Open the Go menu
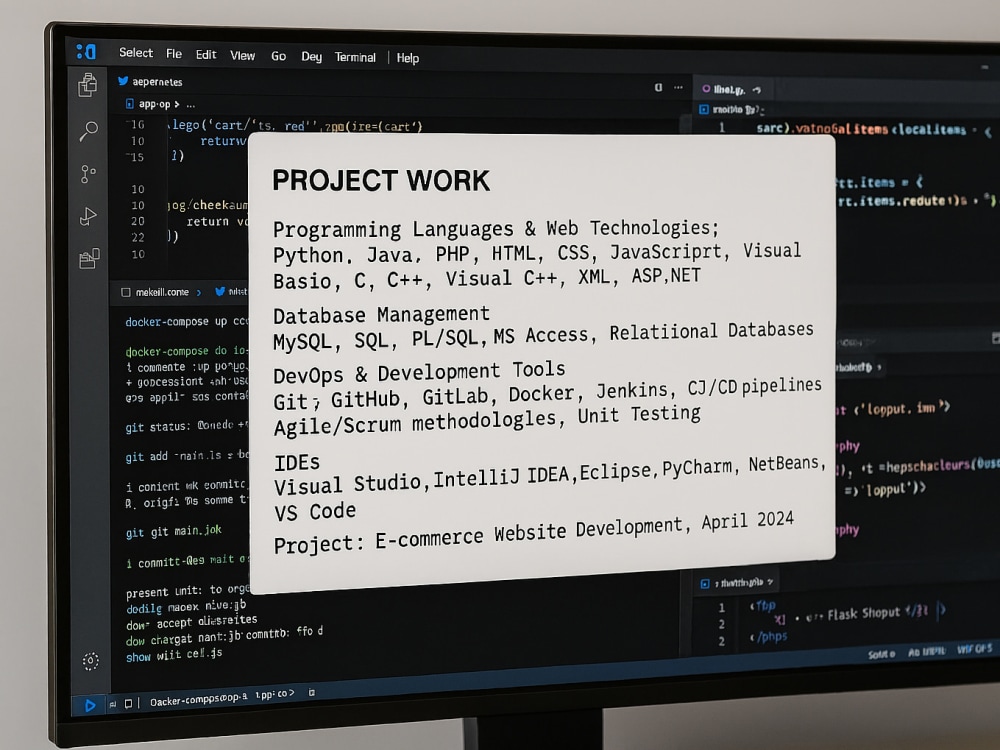Screen dimensions: 1000x750 279,56
